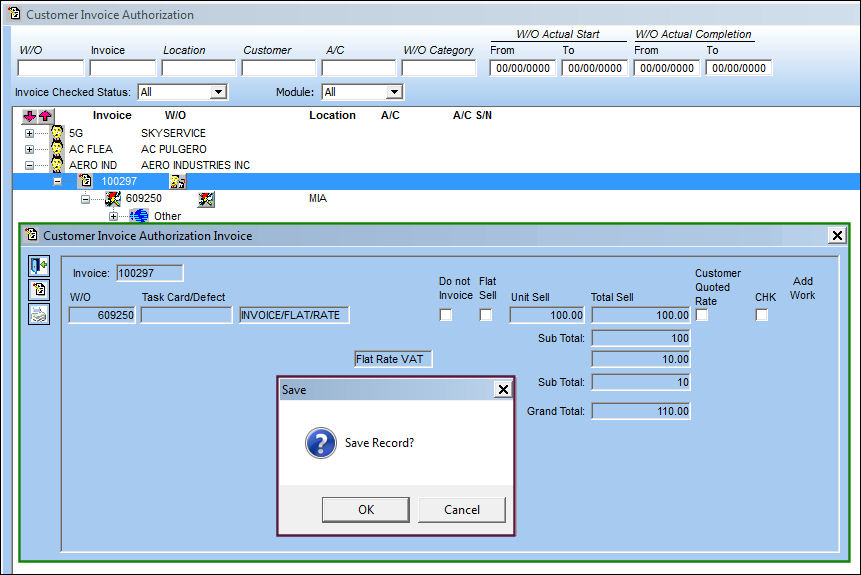Click the W/O field showing 609250

(102, 315)
